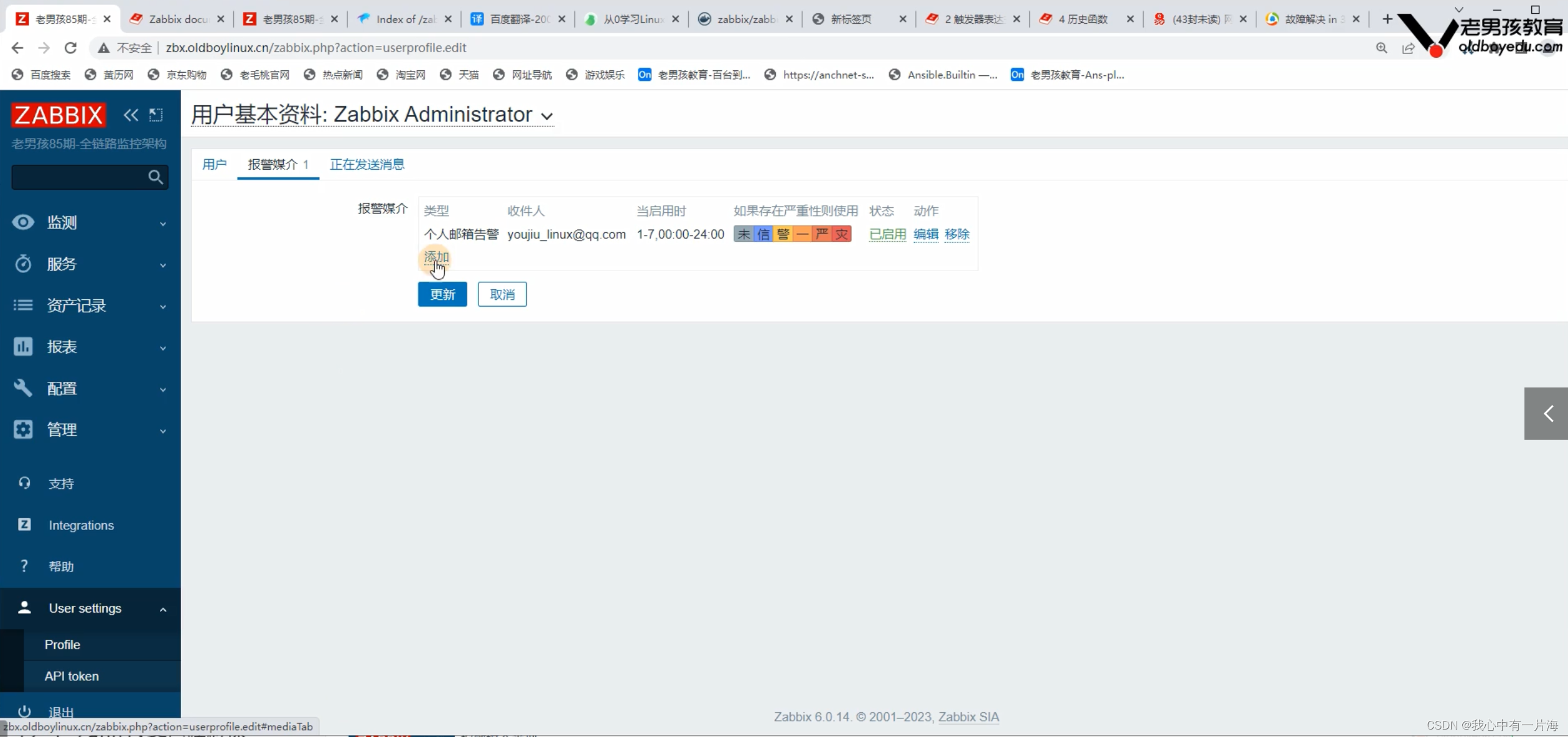This screenshot has width=1568, height=737.
Task: Open the 淘宝网 bookmark
Action: pyautogui.click(x=401, y=75)
